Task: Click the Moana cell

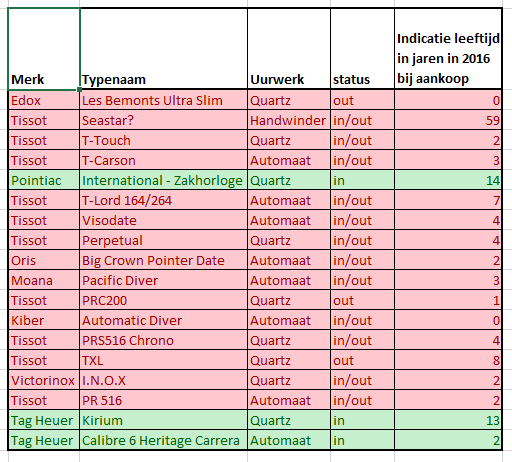Action: pyautogui.click(x=44, y=280)
